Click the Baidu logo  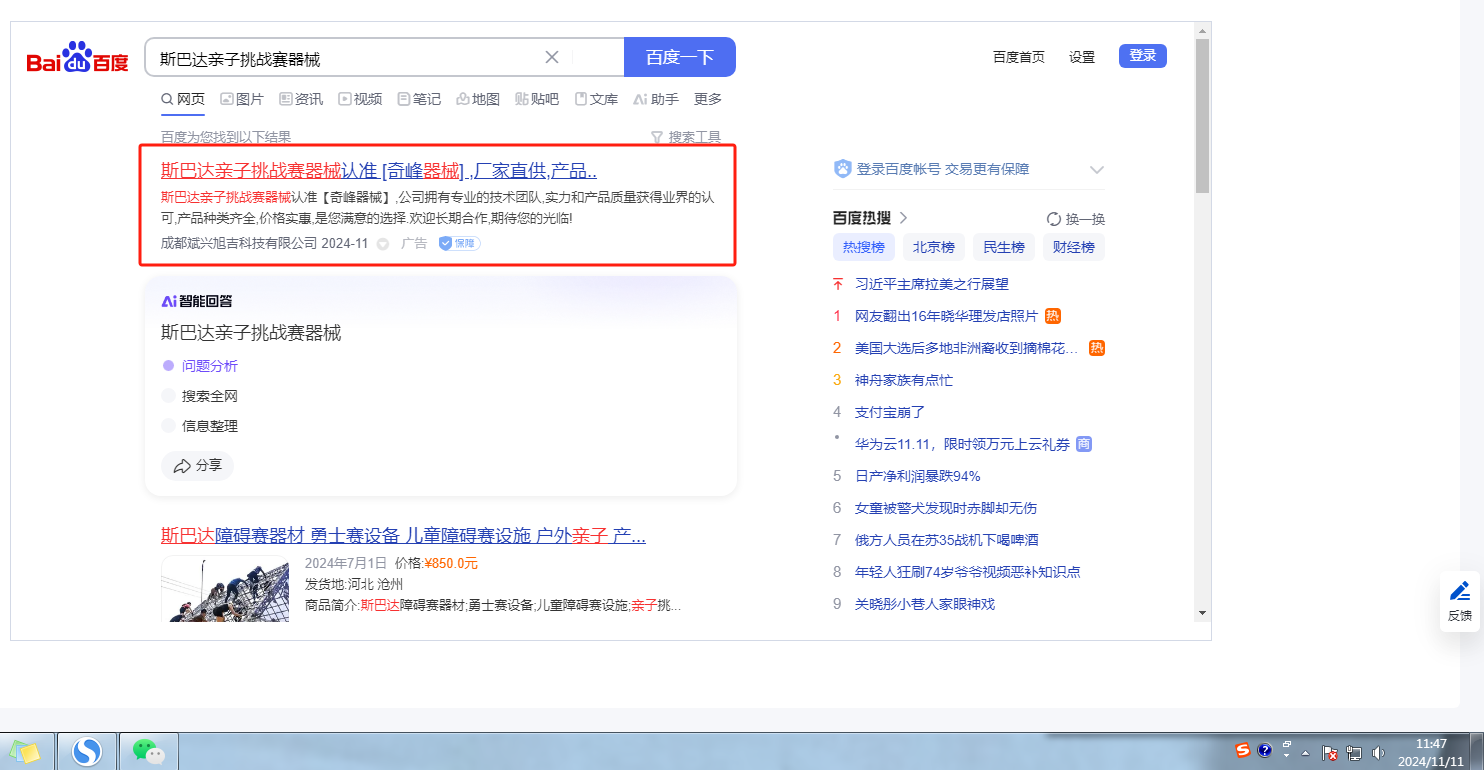(x=77, y=59)
